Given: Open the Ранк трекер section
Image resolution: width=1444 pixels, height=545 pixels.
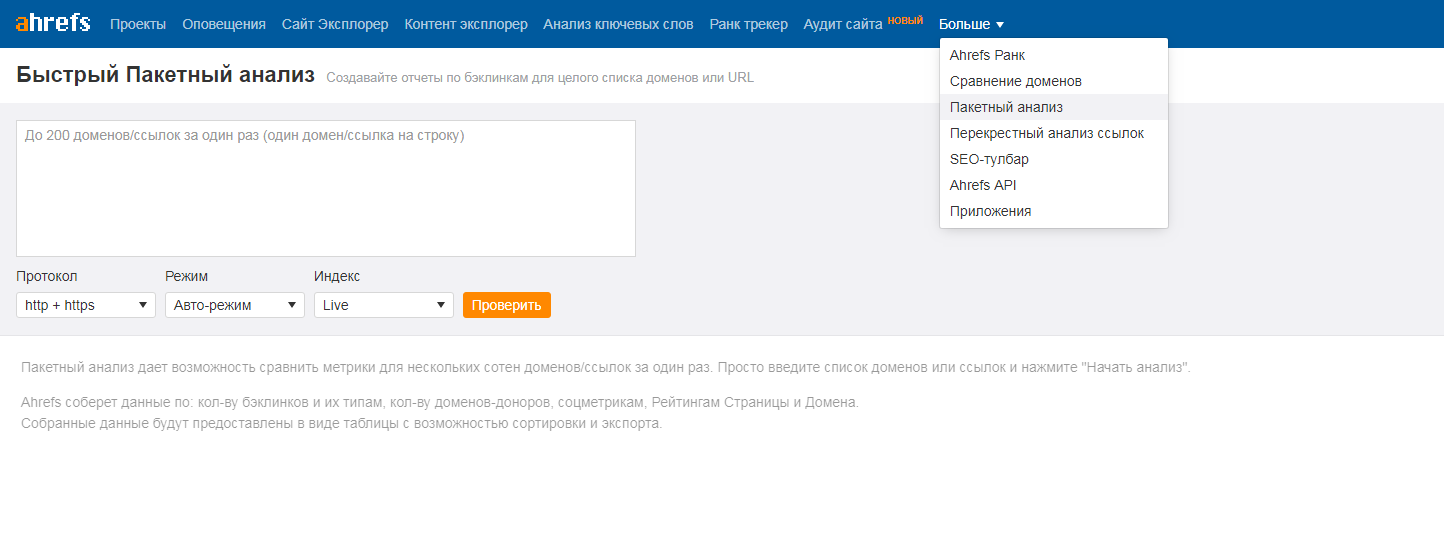Looking at the screenshot, I should coord(748,24).
